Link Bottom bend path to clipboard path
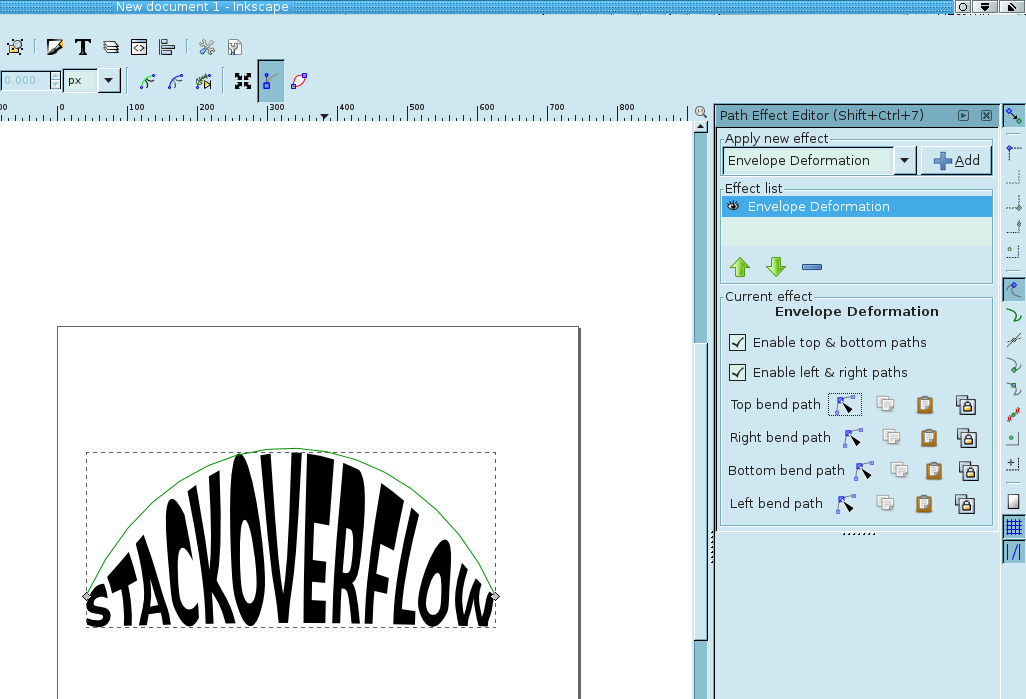The height and width of the screenshot is (699, 1026). coord(969,471)
